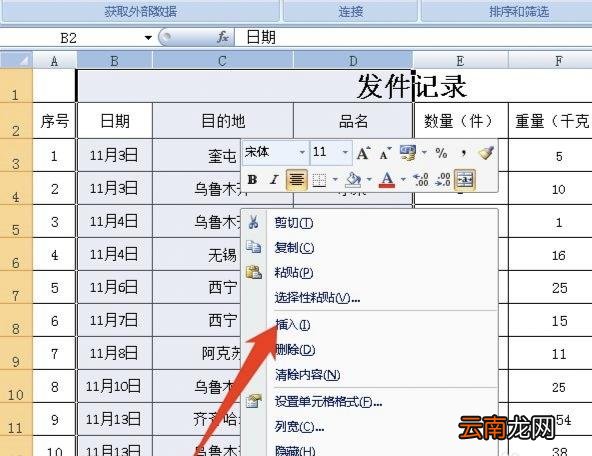
Task: Open fill color dropdown arrow
Action: tap(369, 180)
